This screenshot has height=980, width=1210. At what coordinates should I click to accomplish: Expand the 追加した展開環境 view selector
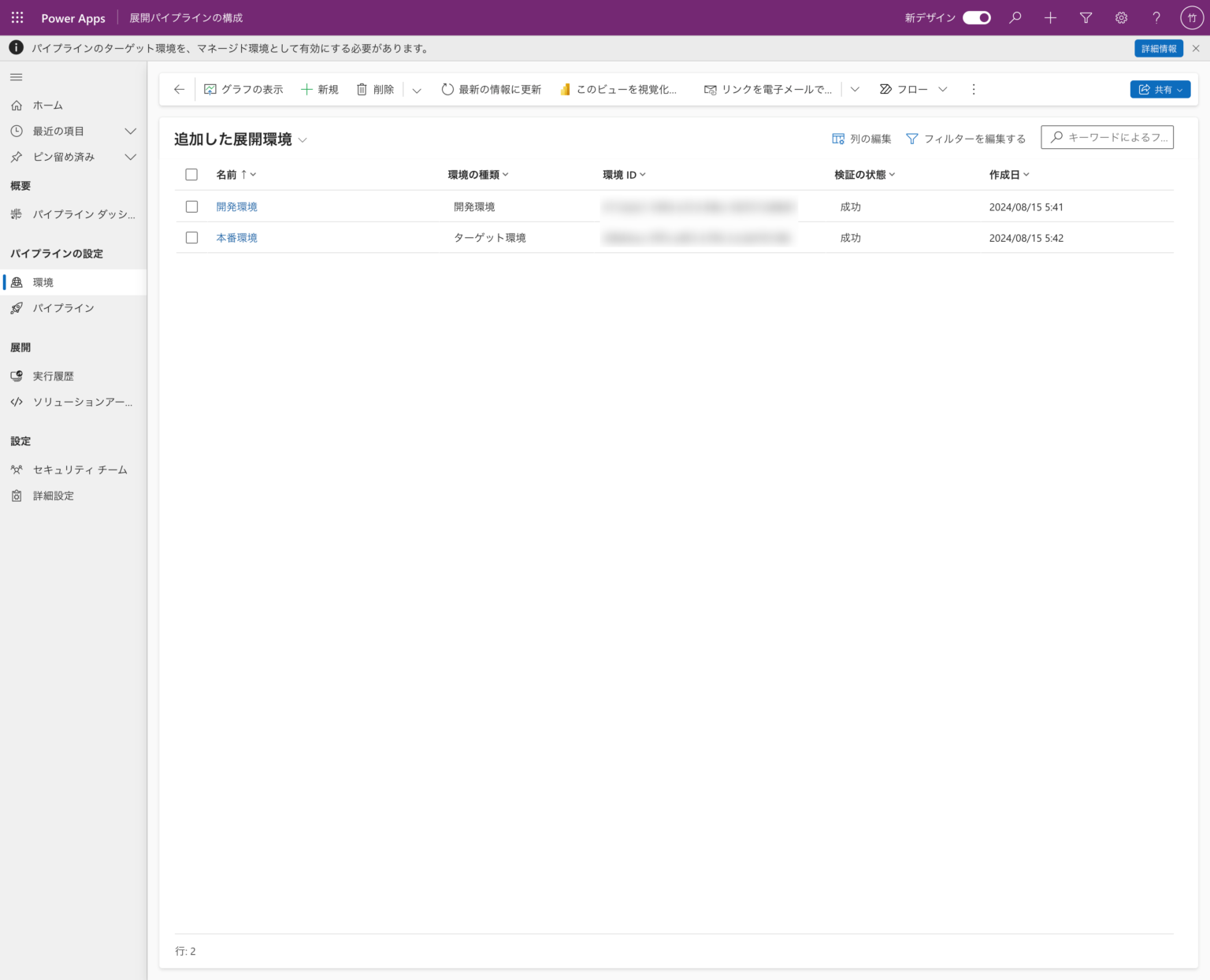click(302, 139)
